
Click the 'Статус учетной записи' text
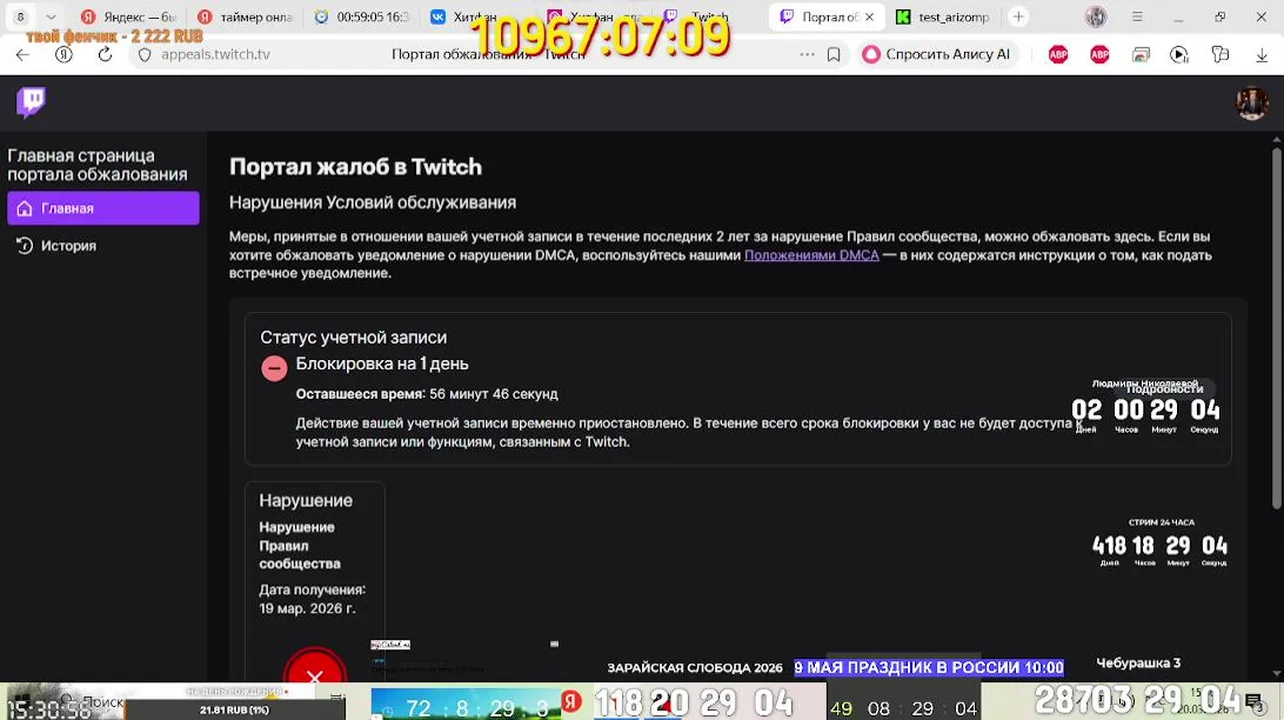(x=353, y=338)
